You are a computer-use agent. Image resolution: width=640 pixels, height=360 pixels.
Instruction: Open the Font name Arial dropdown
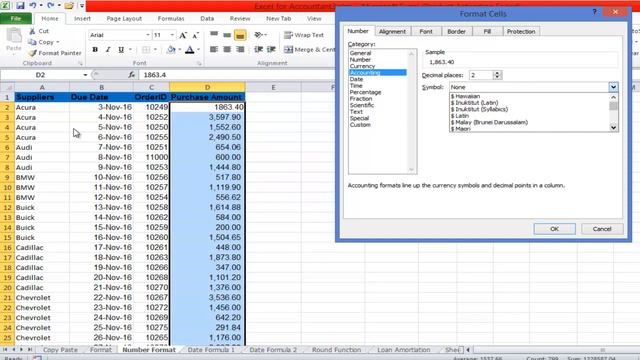click(x=148, y=35)
